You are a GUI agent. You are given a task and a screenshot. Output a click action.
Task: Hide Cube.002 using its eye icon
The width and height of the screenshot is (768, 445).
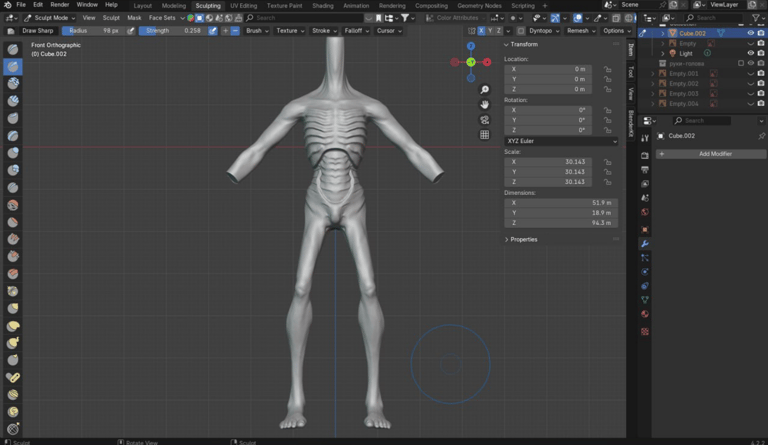[750, 33]
